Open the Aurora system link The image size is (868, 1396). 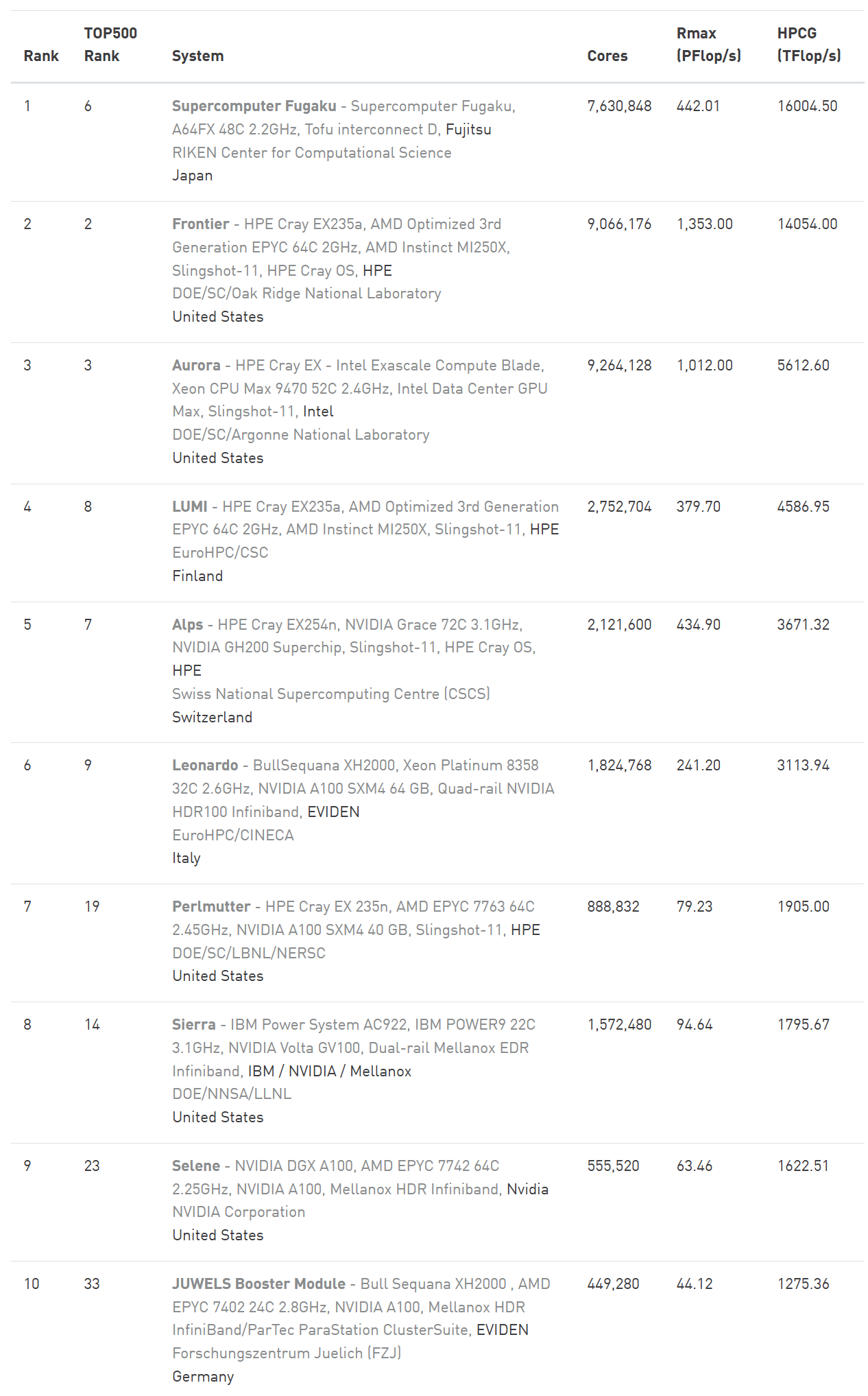pos(196,366)
